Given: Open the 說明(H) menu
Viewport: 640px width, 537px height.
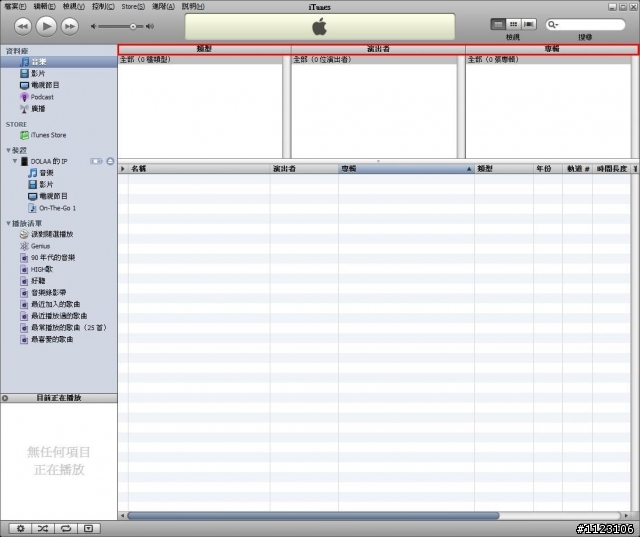Looking at the screenshot, I should coord(193,7).
